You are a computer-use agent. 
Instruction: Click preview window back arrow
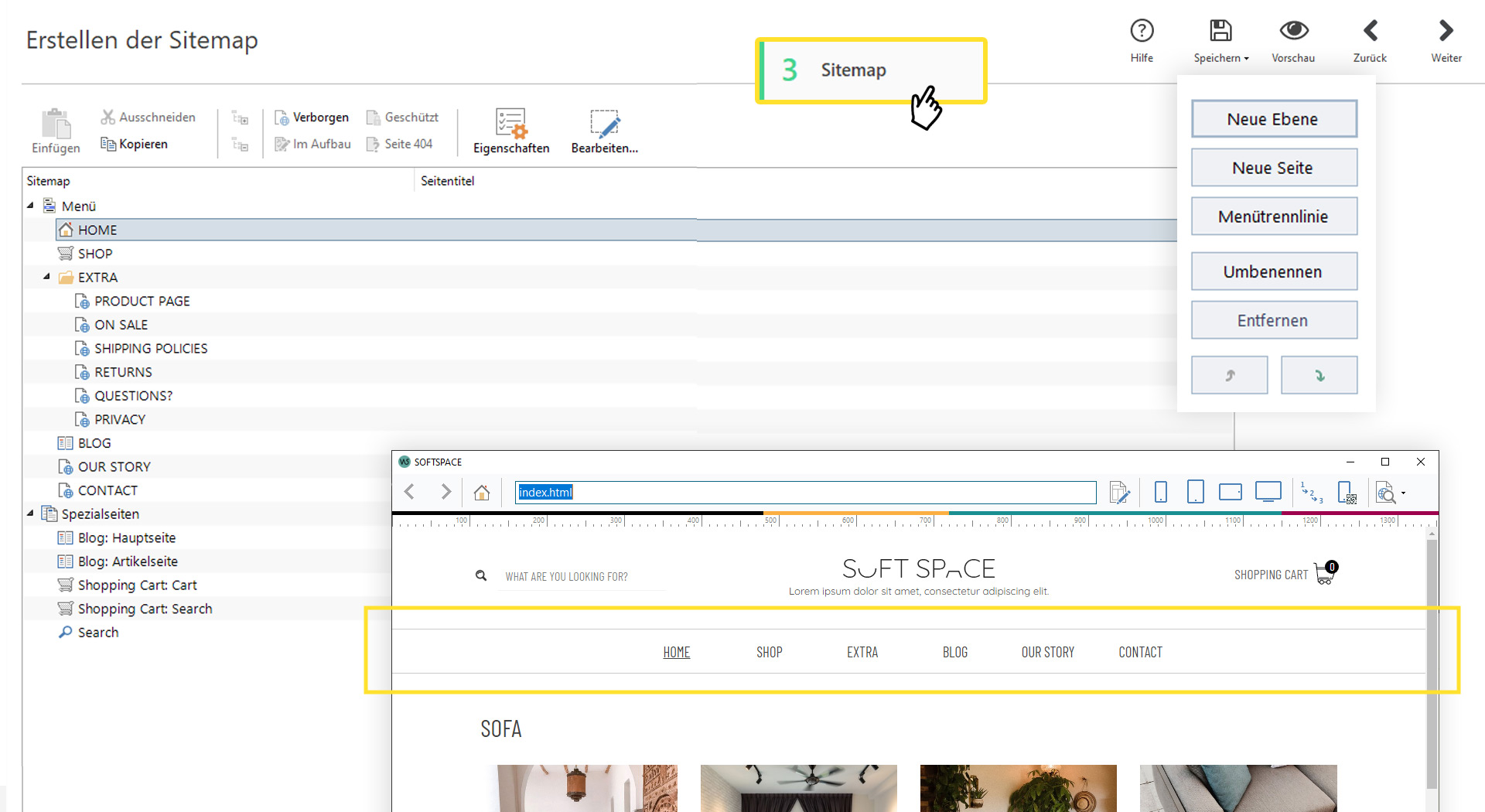click(410, 492)
